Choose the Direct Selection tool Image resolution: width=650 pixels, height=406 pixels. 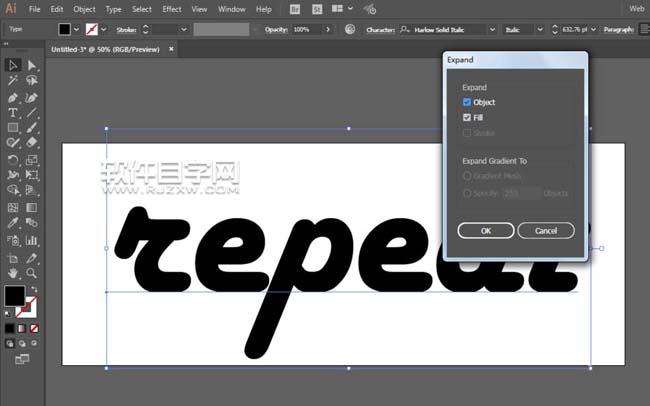[32, 66]
